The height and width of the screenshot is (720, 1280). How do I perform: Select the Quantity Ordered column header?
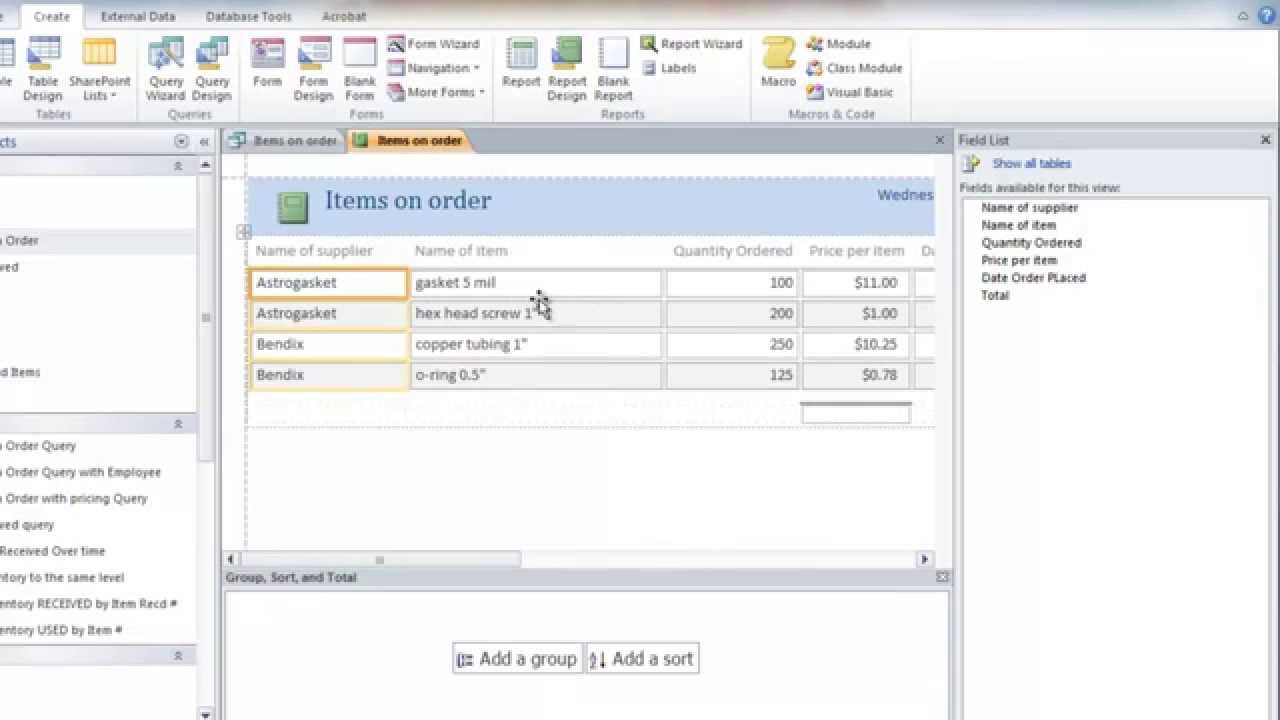(732, 251)
